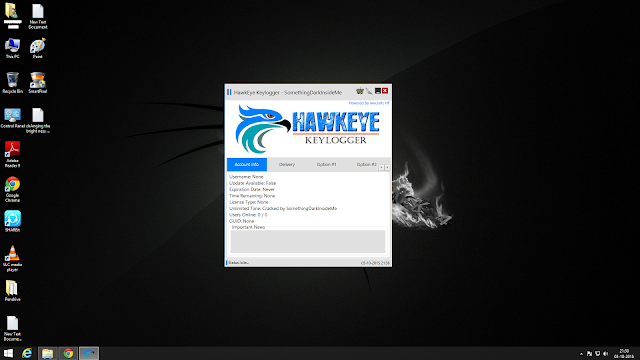
Task: Open the New Text Document at top of desktop
Action: coord(38,16)
